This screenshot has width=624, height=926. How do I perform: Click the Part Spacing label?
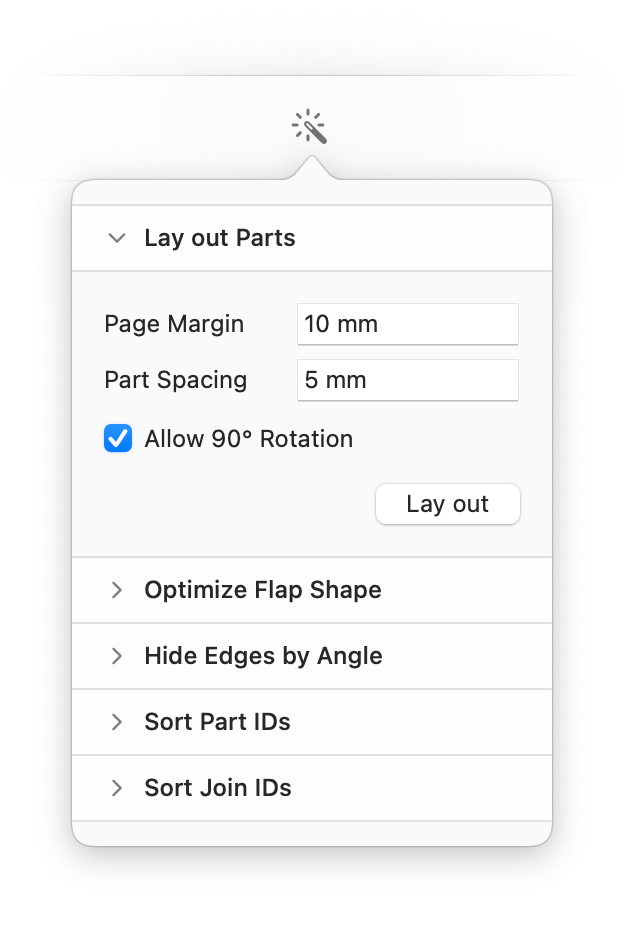[x=175, y=380]
